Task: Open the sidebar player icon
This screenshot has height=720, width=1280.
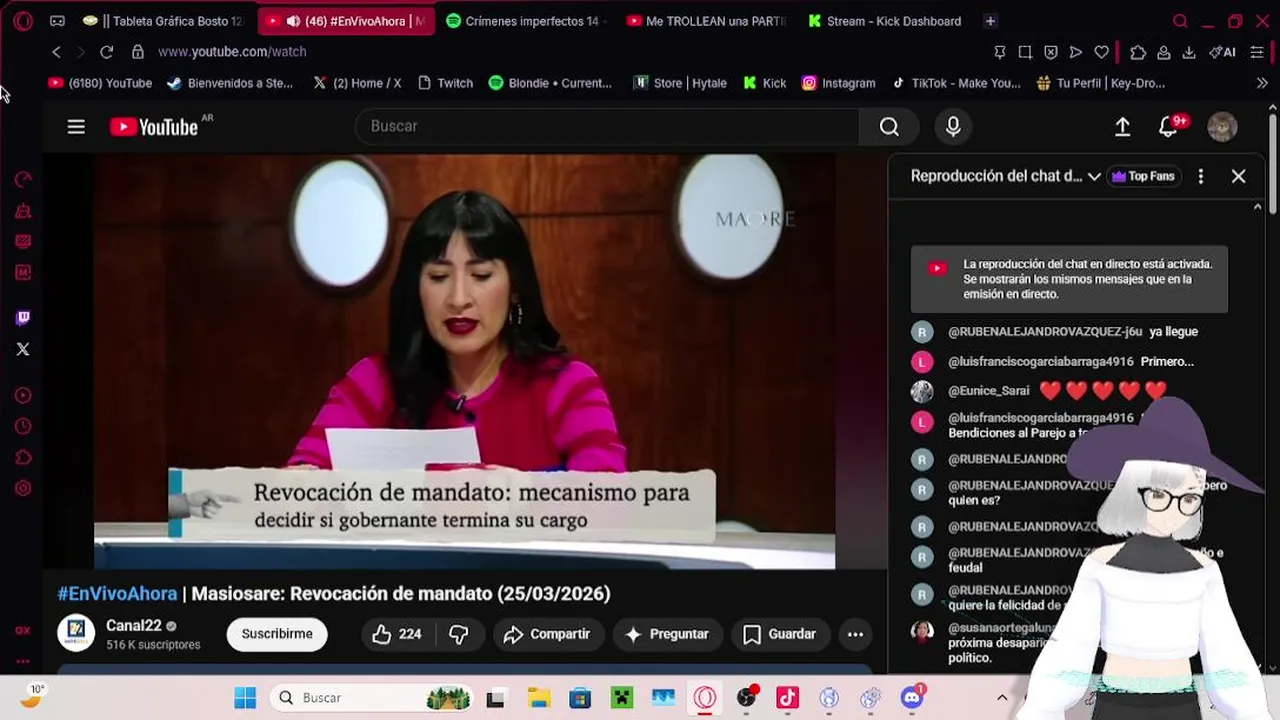Action: click(x=23, y=396)
